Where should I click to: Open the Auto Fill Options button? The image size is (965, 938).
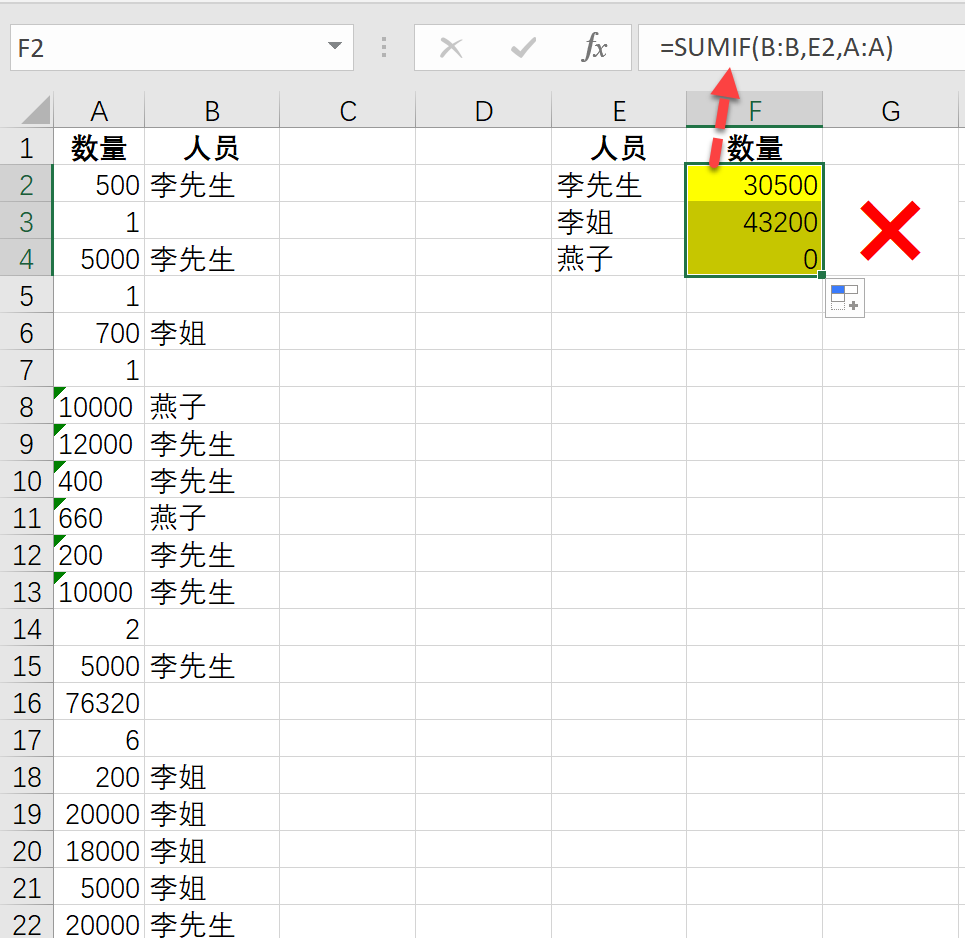844,298
